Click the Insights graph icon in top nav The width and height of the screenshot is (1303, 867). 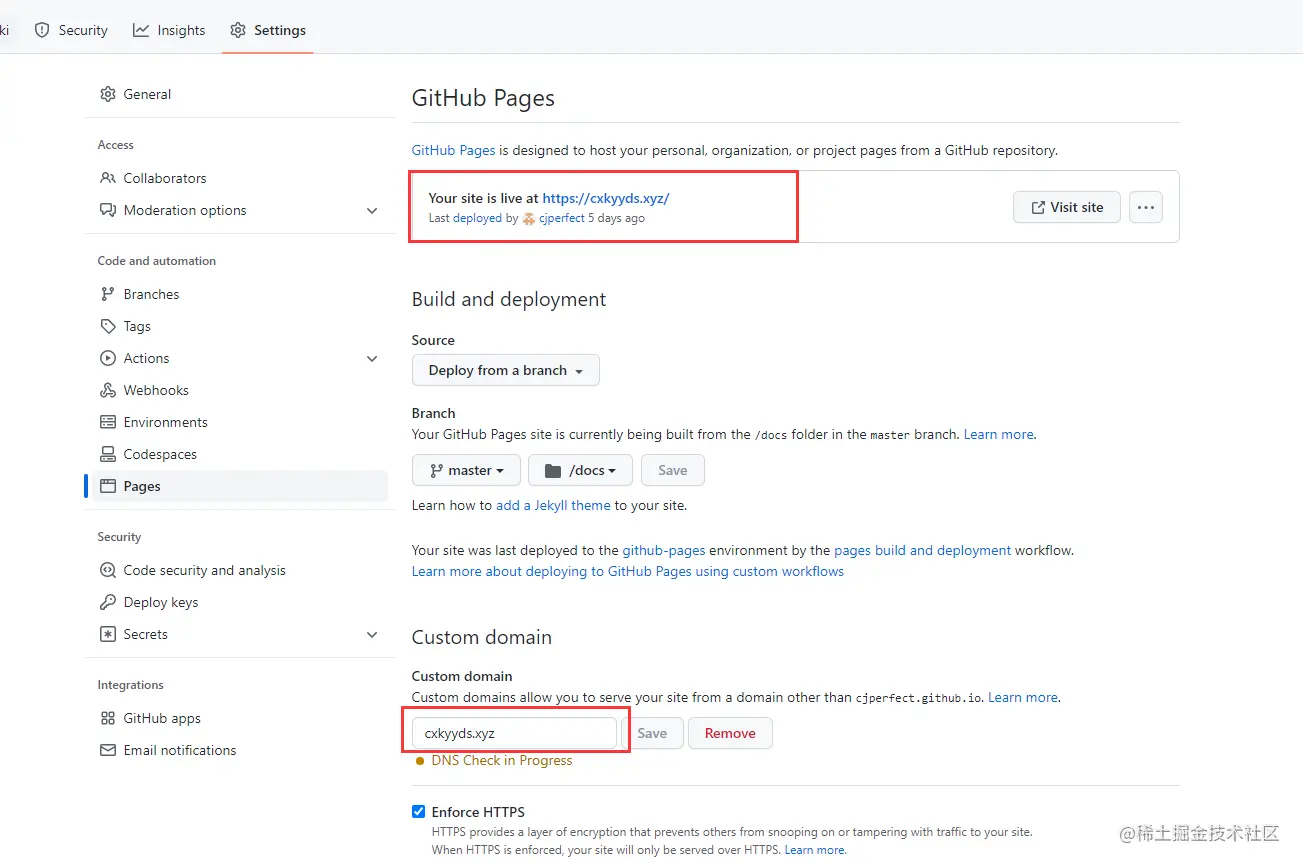[x=141, y=30]
